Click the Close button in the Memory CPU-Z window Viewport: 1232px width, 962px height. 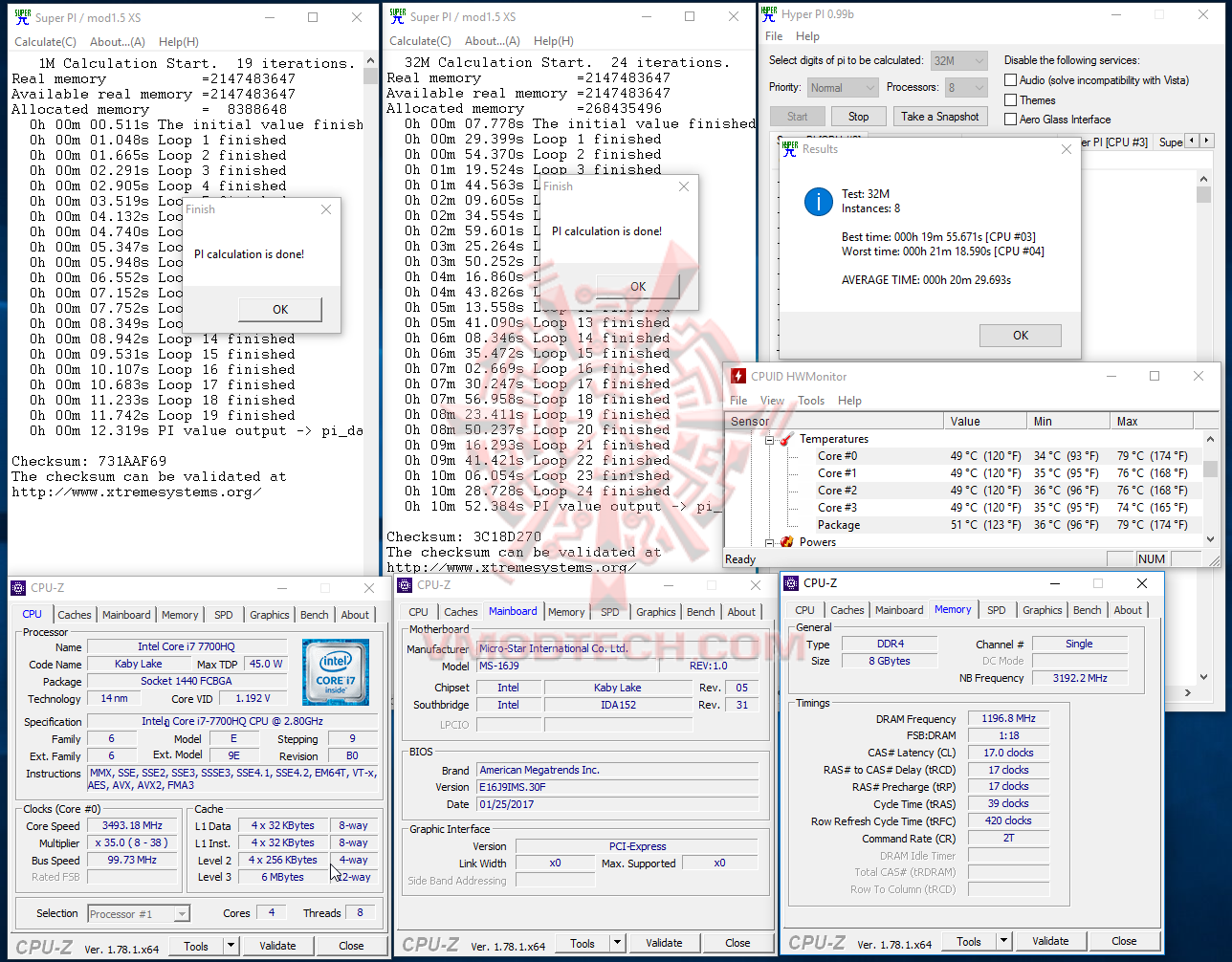pyautogui.click(x=1124, y=942)
